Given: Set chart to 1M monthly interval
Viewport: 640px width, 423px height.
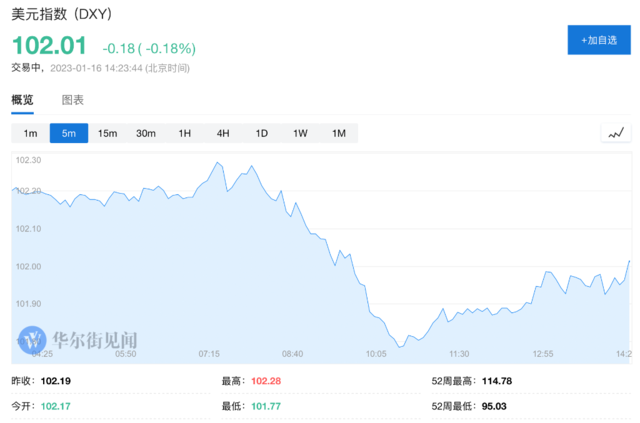Looking at the screenshot, I should [338, 134].
